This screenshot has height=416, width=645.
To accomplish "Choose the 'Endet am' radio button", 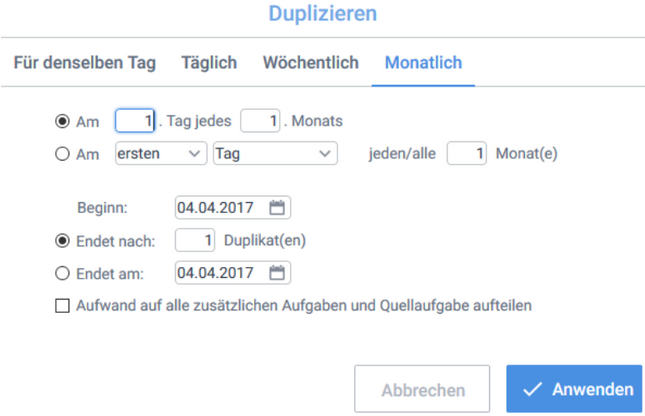I will pyautogui.click(x=62, y=272).
